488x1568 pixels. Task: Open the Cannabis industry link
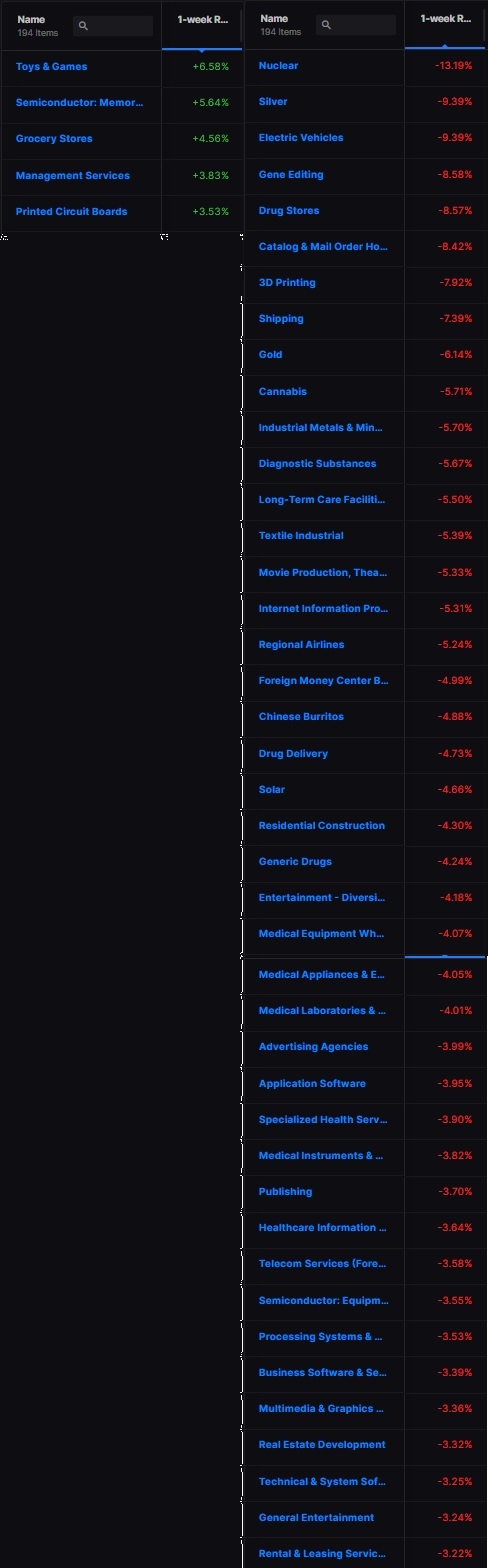click(283, 392)
